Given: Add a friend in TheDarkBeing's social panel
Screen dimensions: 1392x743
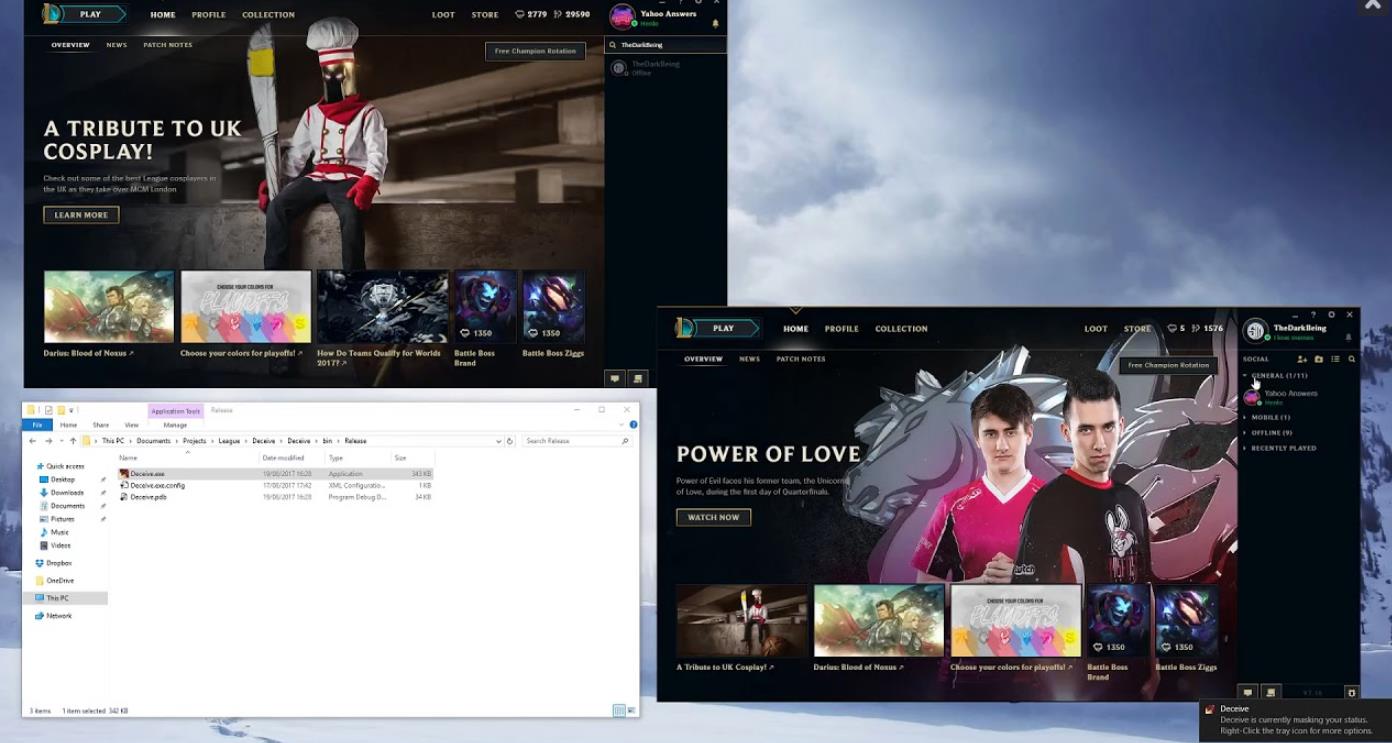Looking at the screenshot, I should pos(1302,359).
